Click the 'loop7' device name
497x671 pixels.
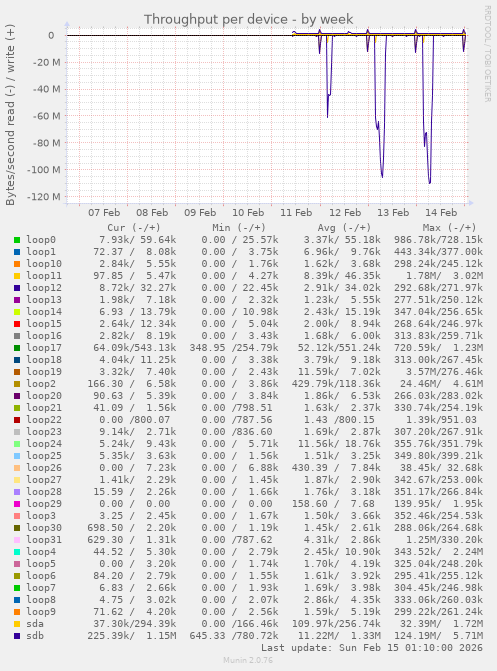pos(41,588)
